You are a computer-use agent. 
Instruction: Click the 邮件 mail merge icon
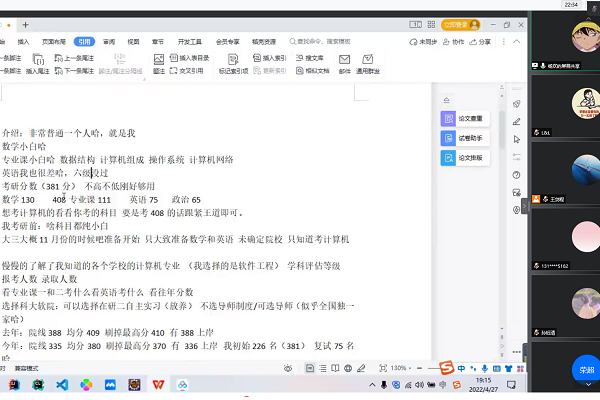click(x=344, y=64)
